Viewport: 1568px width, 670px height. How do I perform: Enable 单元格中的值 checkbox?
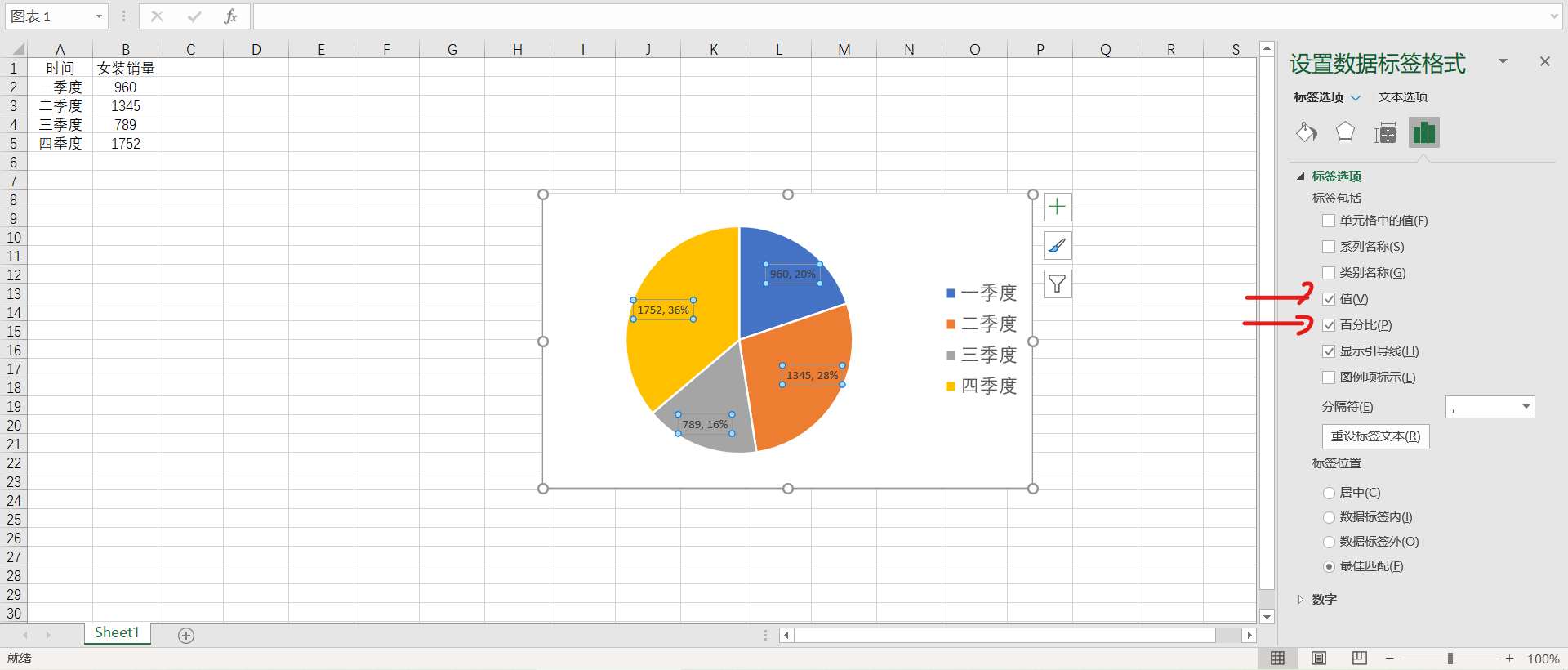(1329, 221)
